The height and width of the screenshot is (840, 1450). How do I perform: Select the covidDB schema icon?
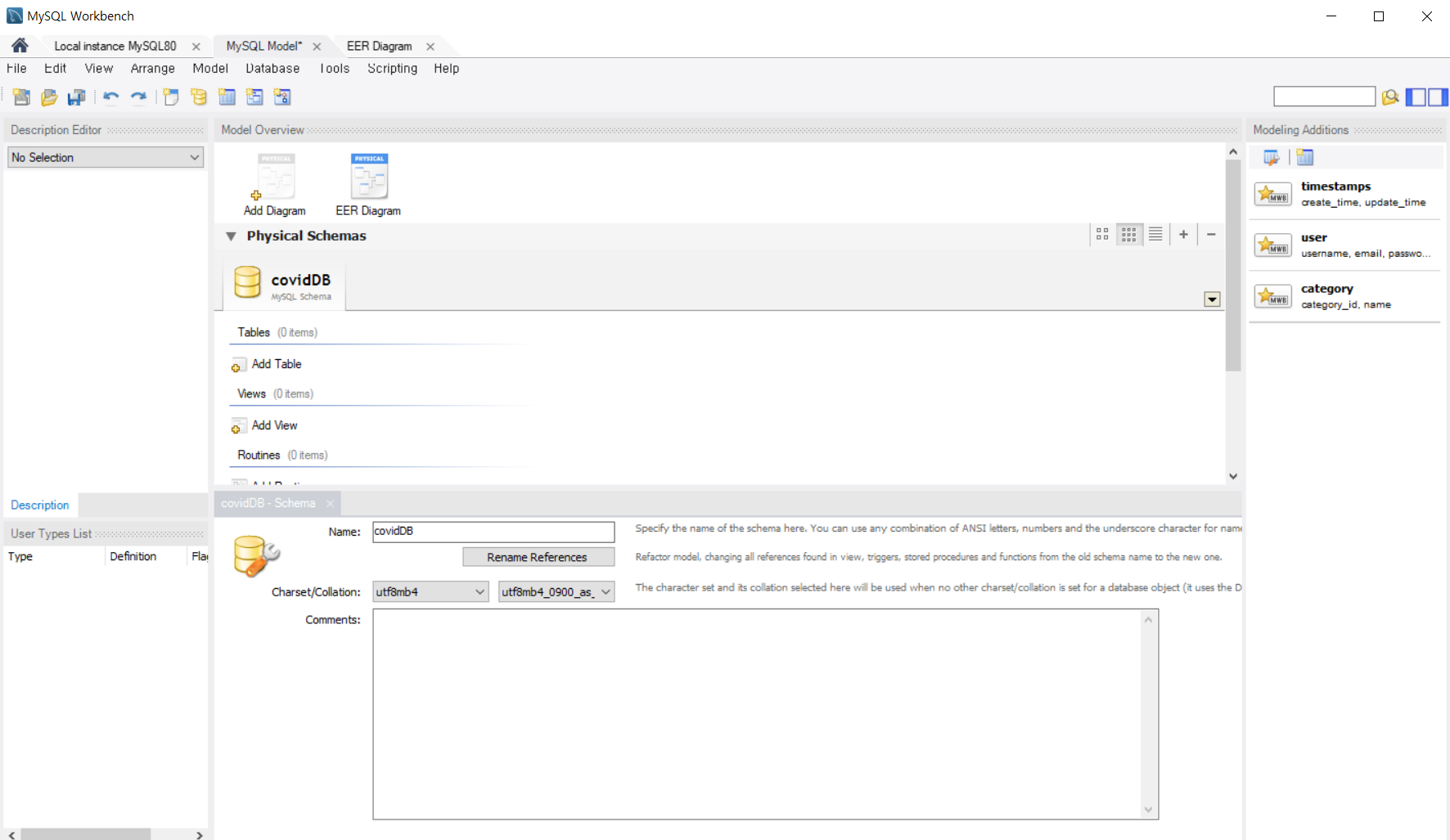pyautogui.click(x=247, y=282)
